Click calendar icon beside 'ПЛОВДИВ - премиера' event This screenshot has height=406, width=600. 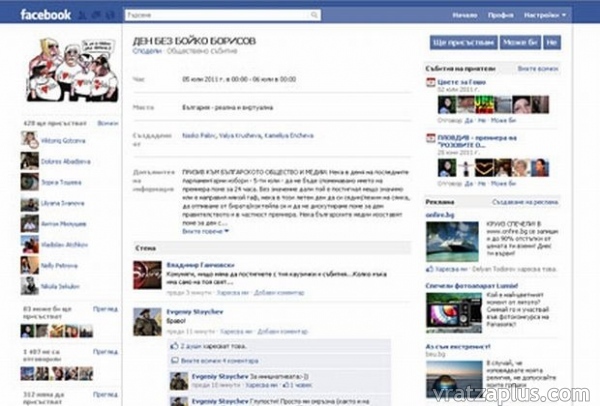pyautogui.click(x=430, y=138)
